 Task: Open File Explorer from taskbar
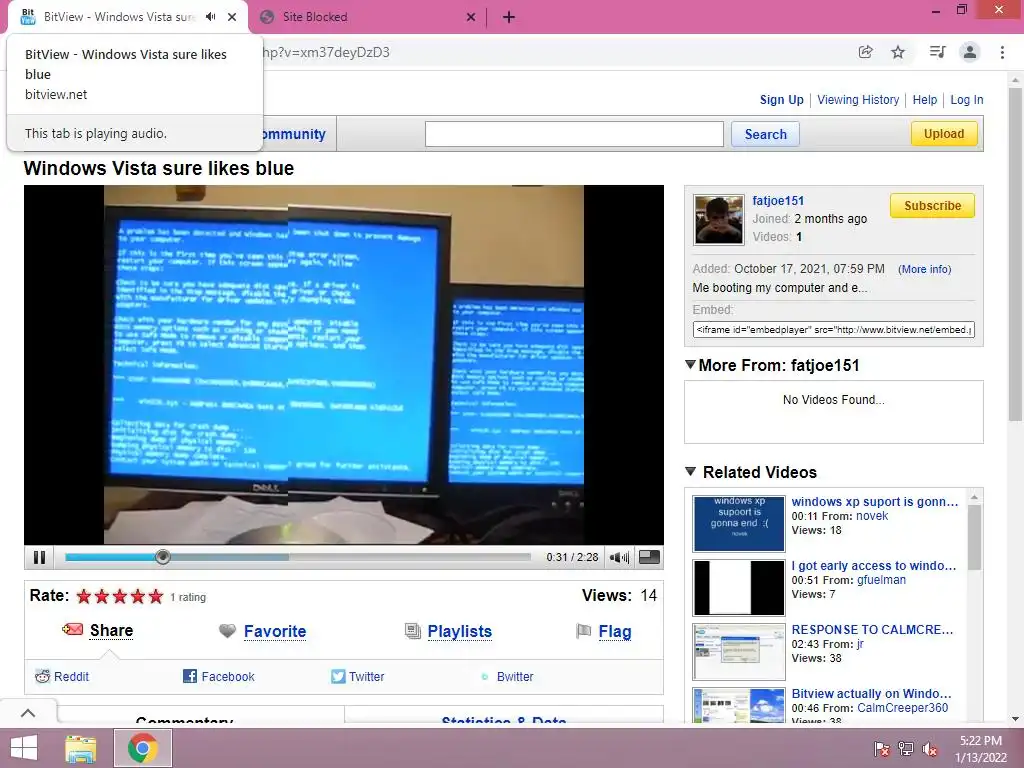[81, 748]
